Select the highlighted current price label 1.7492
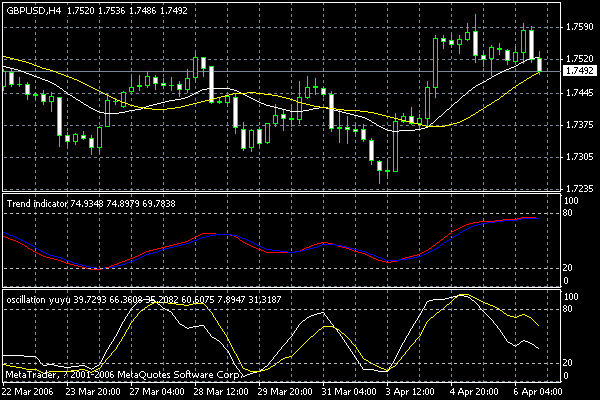Image resolution: width=600 pixels, height=400 pixels. [580, 71]
